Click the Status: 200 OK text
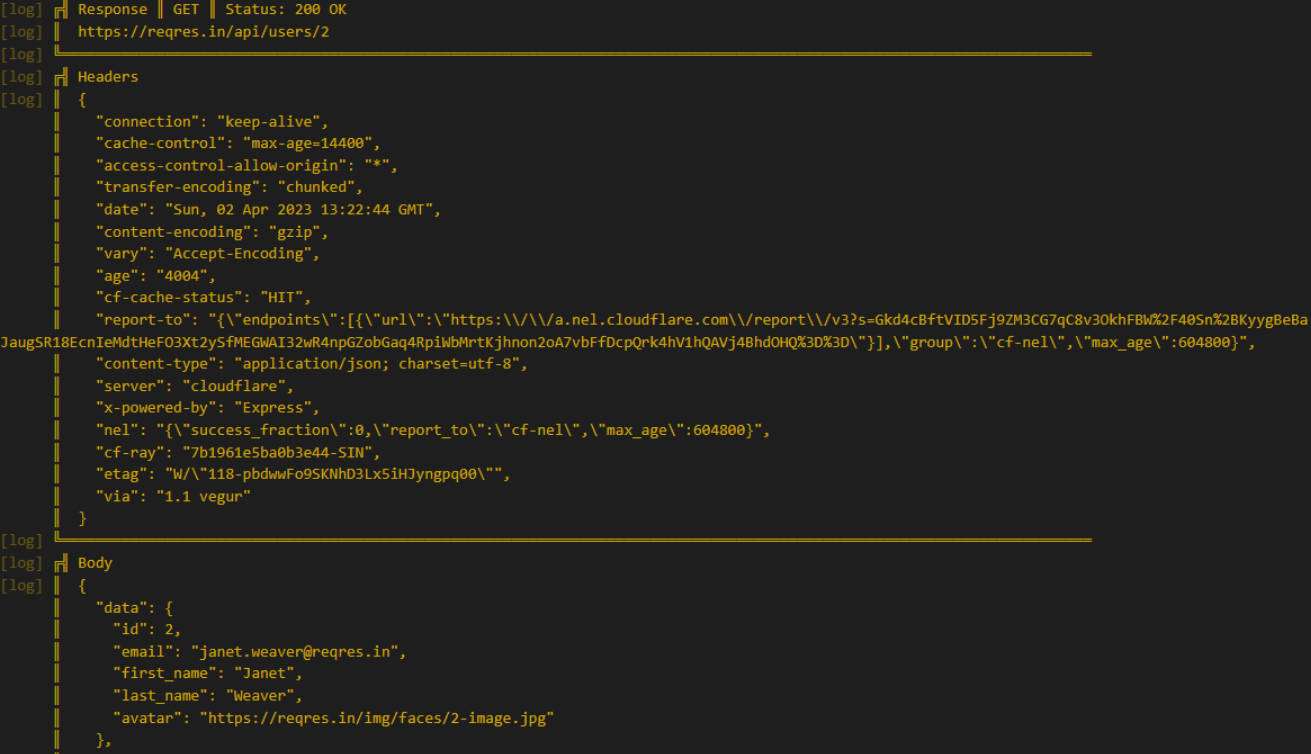 pos(286,9)
